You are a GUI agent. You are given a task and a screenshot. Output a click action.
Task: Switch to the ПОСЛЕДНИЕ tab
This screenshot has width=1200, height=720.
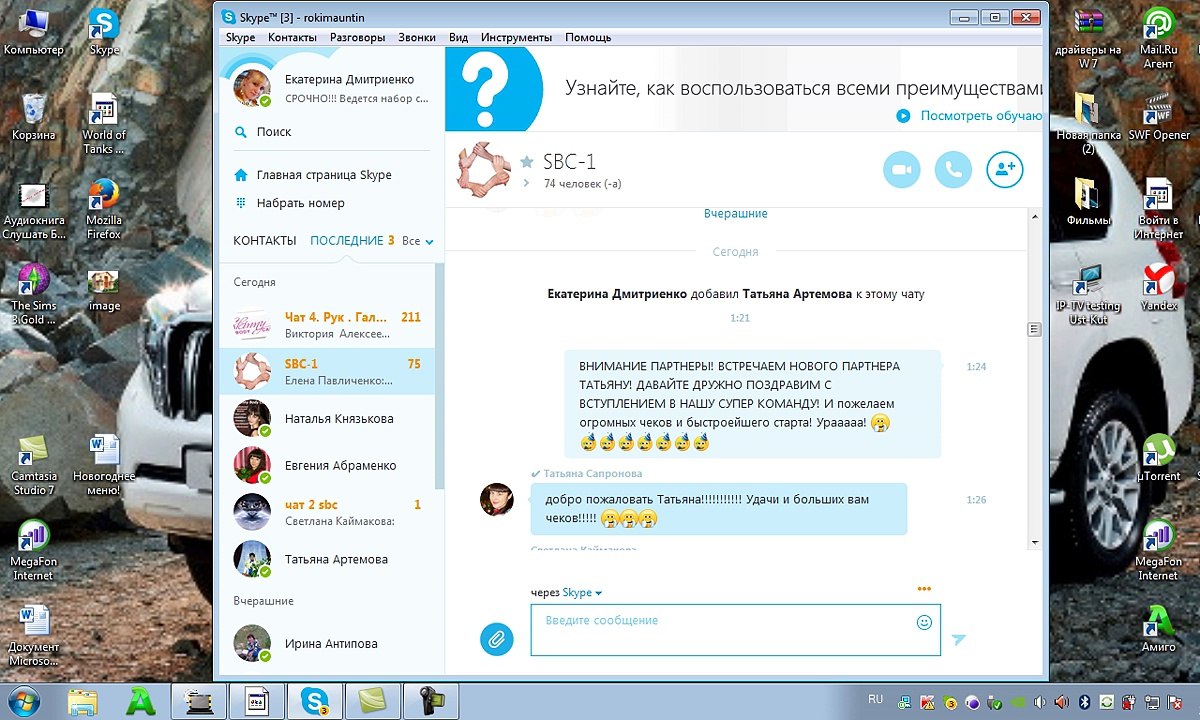(x=347, y=241)
